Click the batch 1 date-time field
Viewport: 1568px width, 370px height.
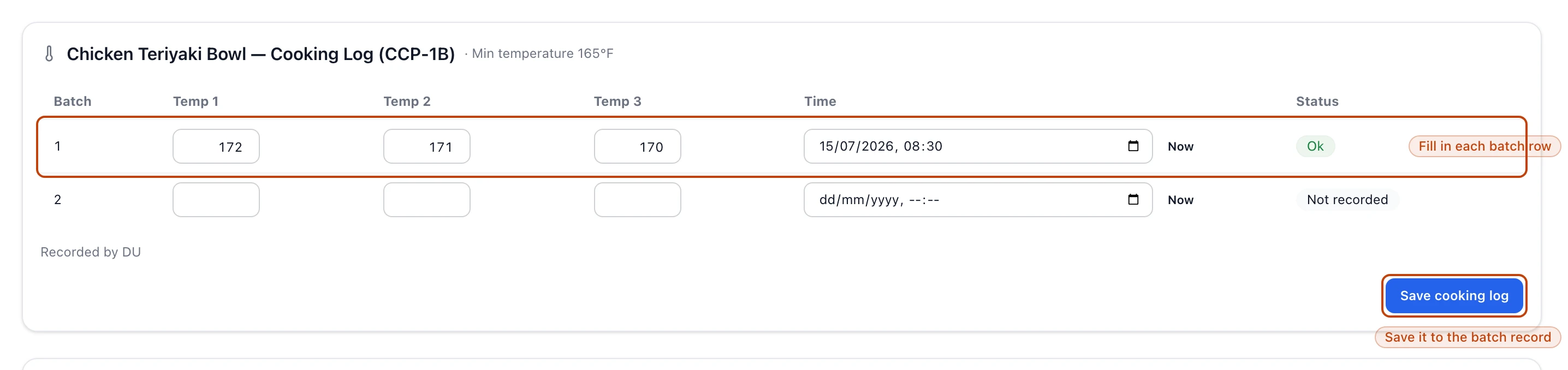[x=978, y=146]
